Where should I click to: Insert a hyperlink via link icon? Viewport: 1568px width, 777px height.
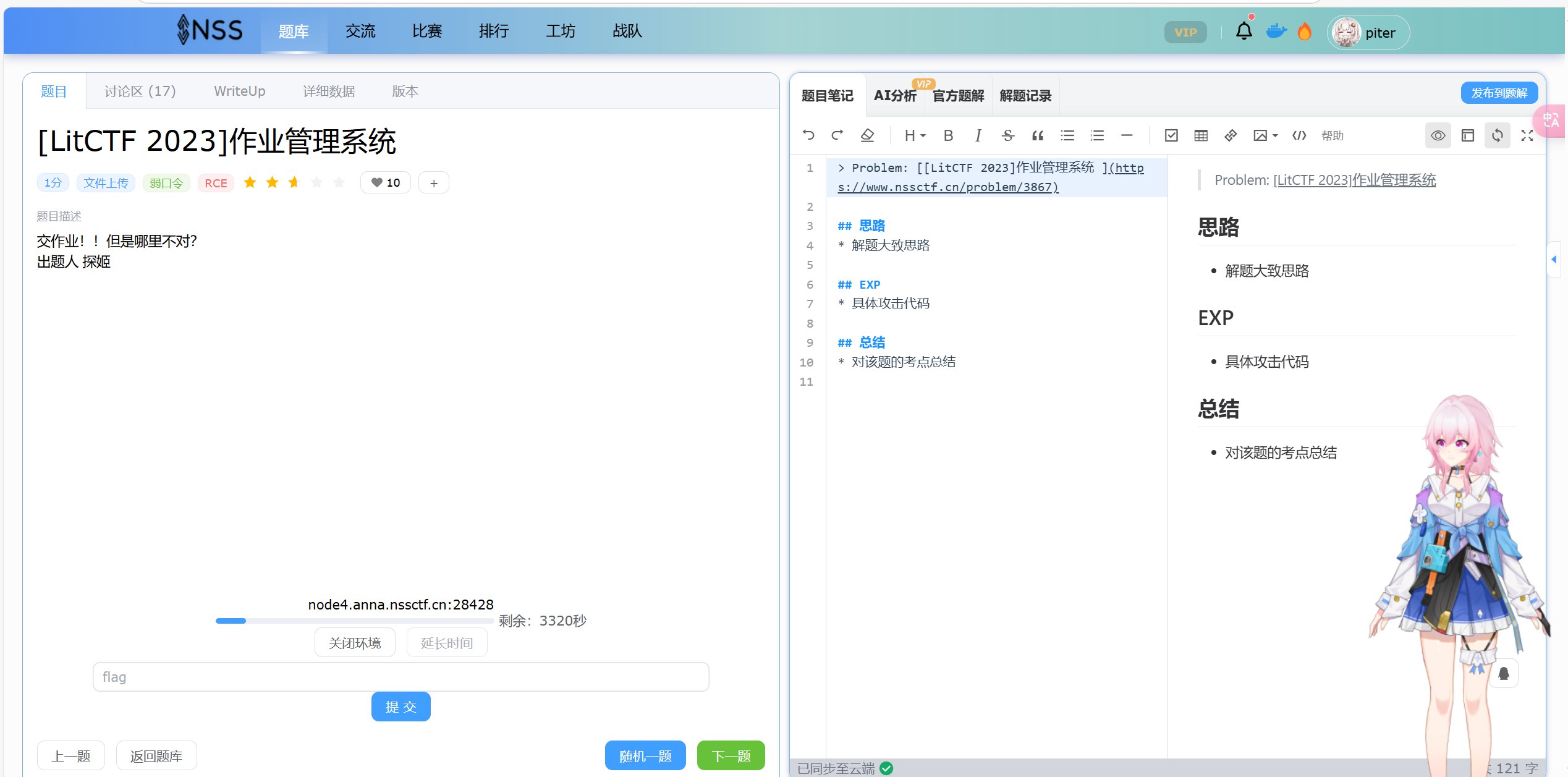point(1231,135)
